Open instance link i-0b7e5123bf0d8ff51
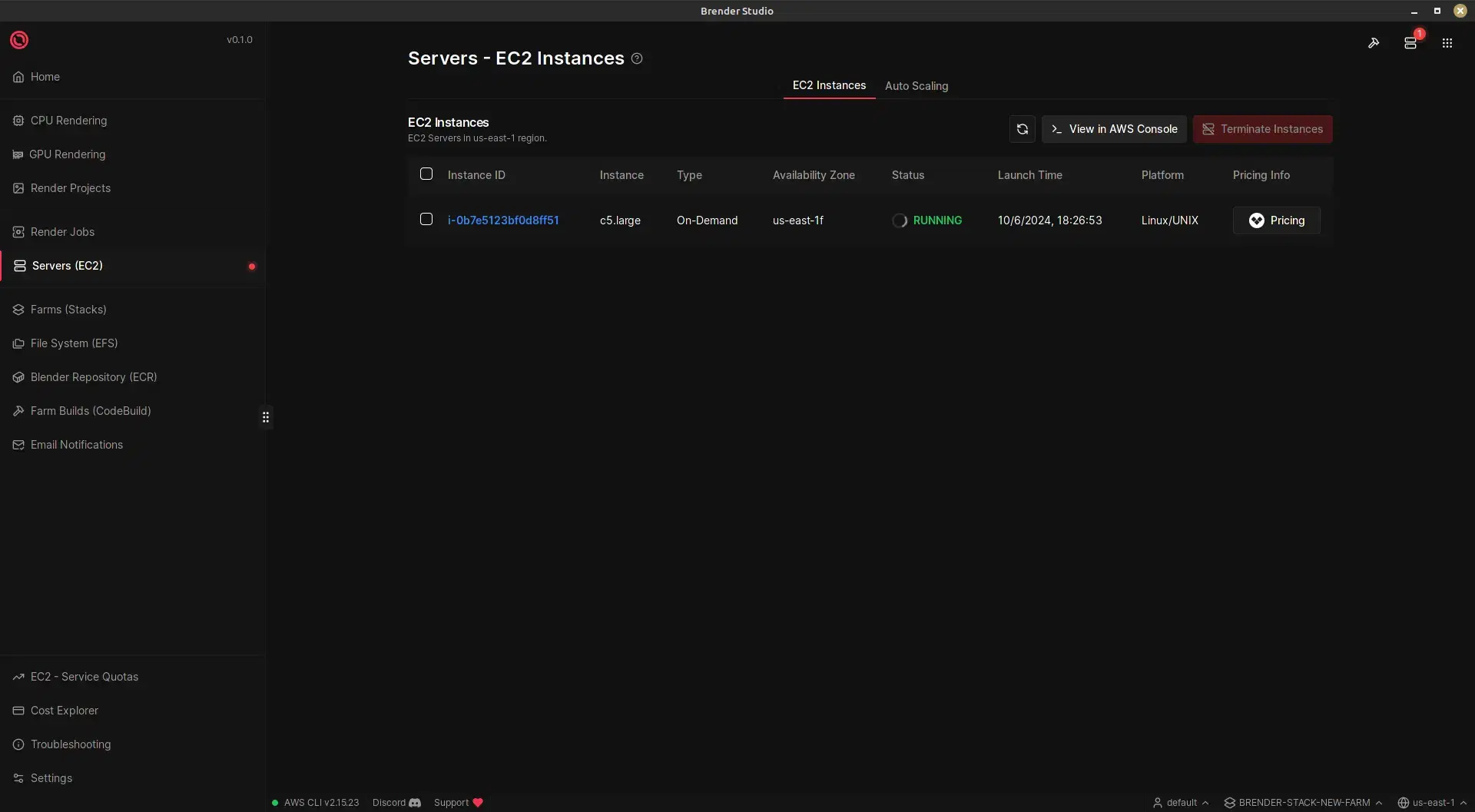The height and width of the screenshot is (812, 1475). pos(502,220)
